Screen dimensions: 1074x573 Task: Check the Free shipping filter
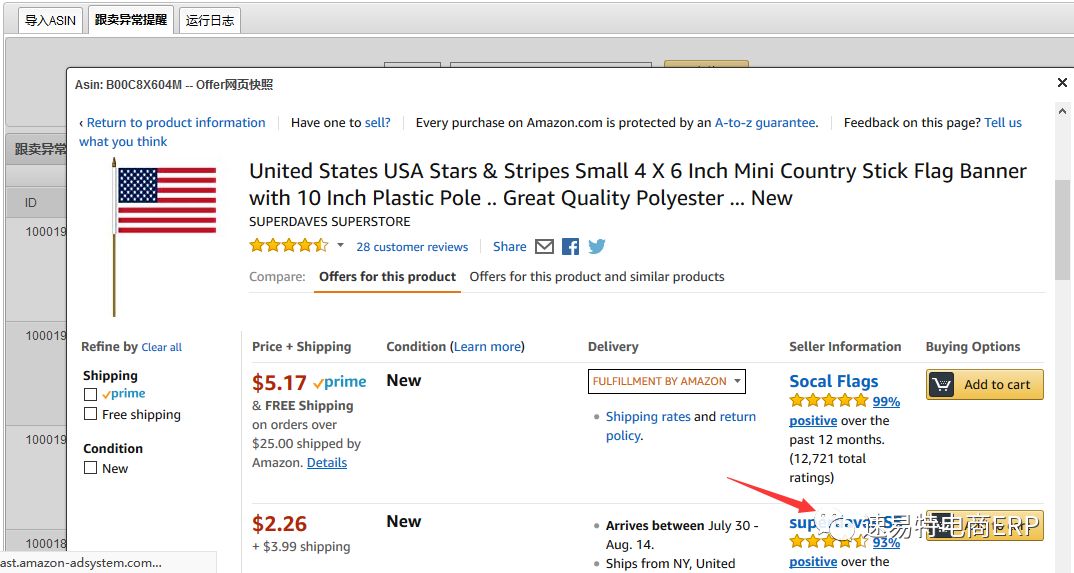[x=91, y=414]
